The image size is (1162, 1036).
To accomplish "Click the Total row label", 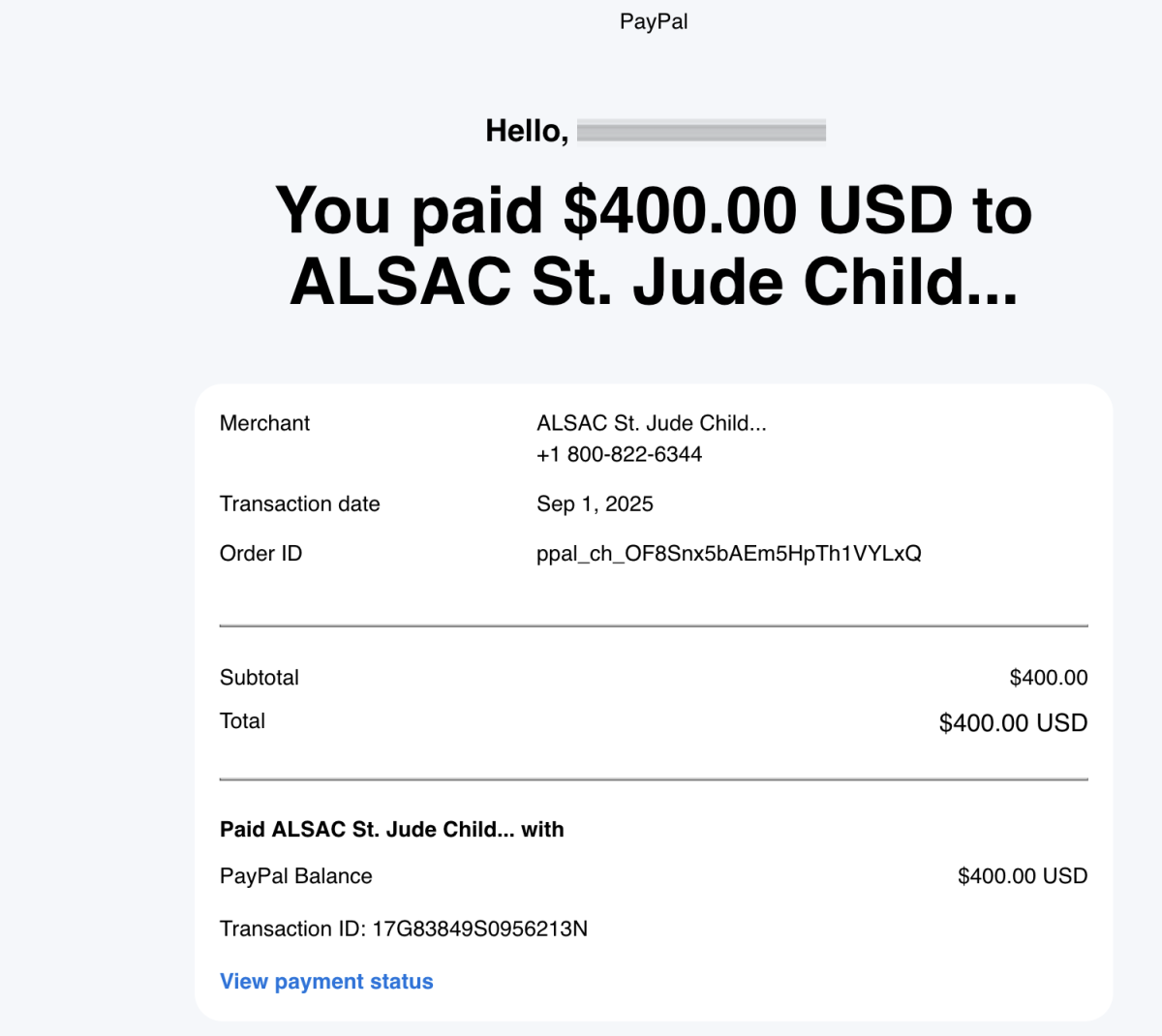I will click(242, 721).
